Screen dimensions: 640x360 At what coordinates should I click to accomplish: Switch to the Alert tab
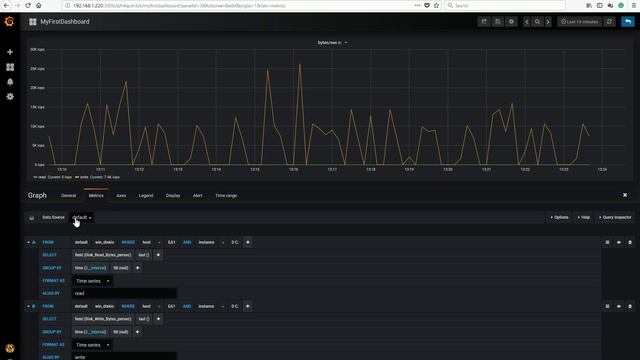coord(198,196)
